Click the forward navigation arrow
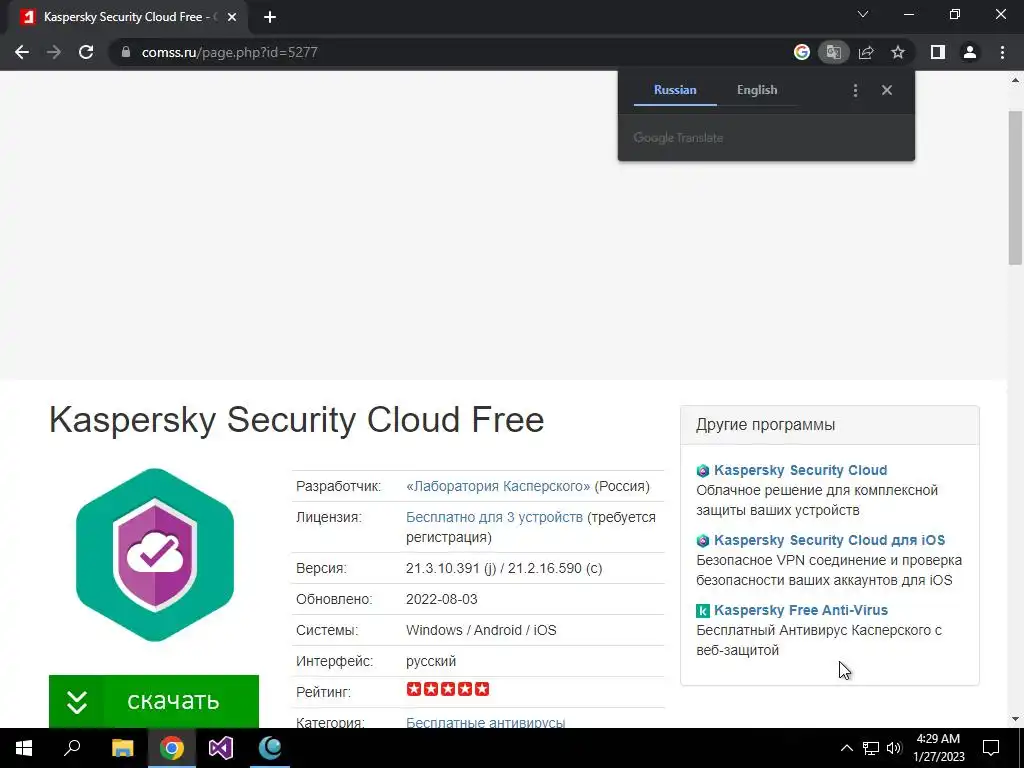The image size is (1024, 768). (x=54, y=52)
